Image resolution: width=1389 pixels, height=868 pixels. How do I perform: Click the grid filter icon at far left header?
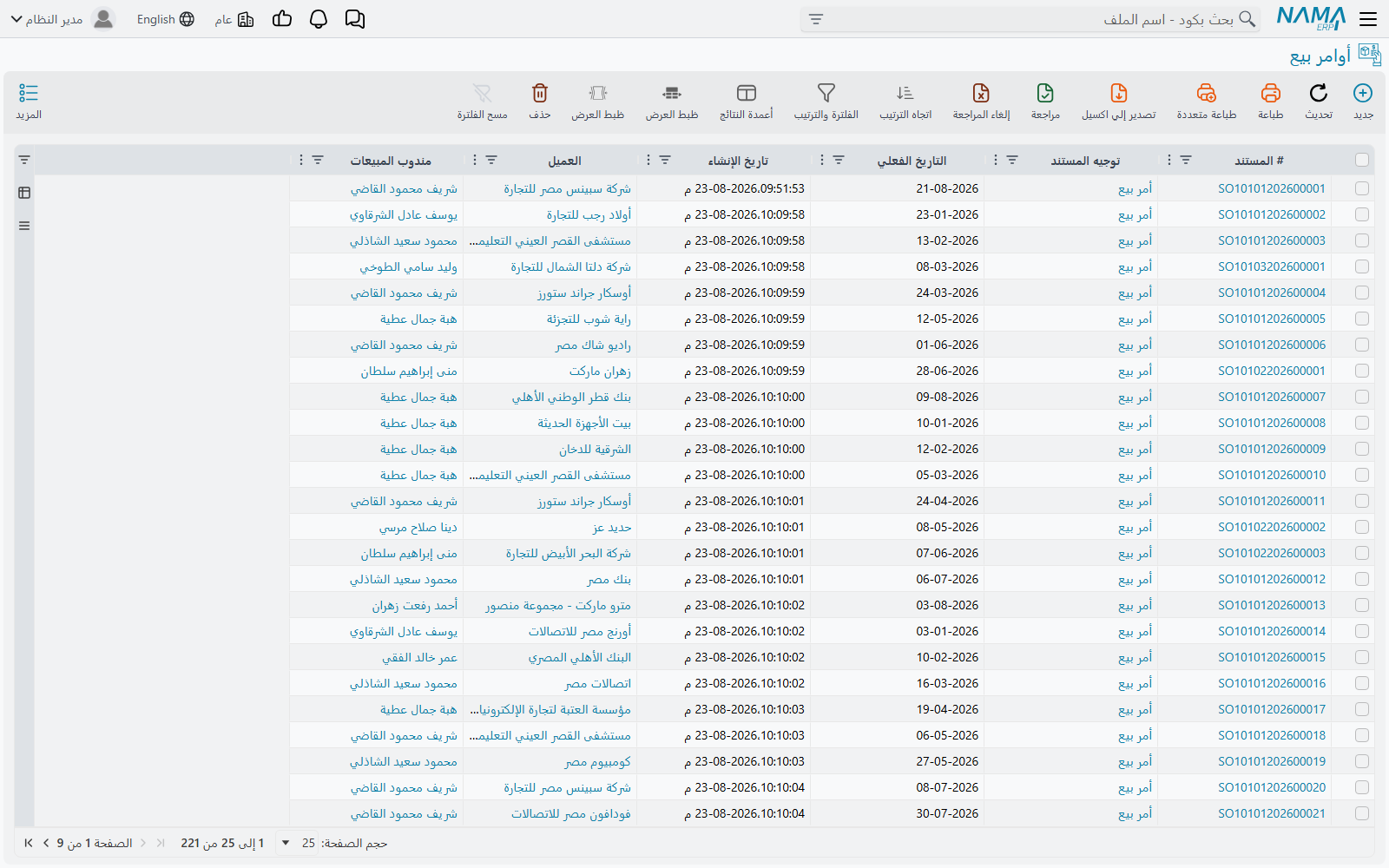pos(24,160)
